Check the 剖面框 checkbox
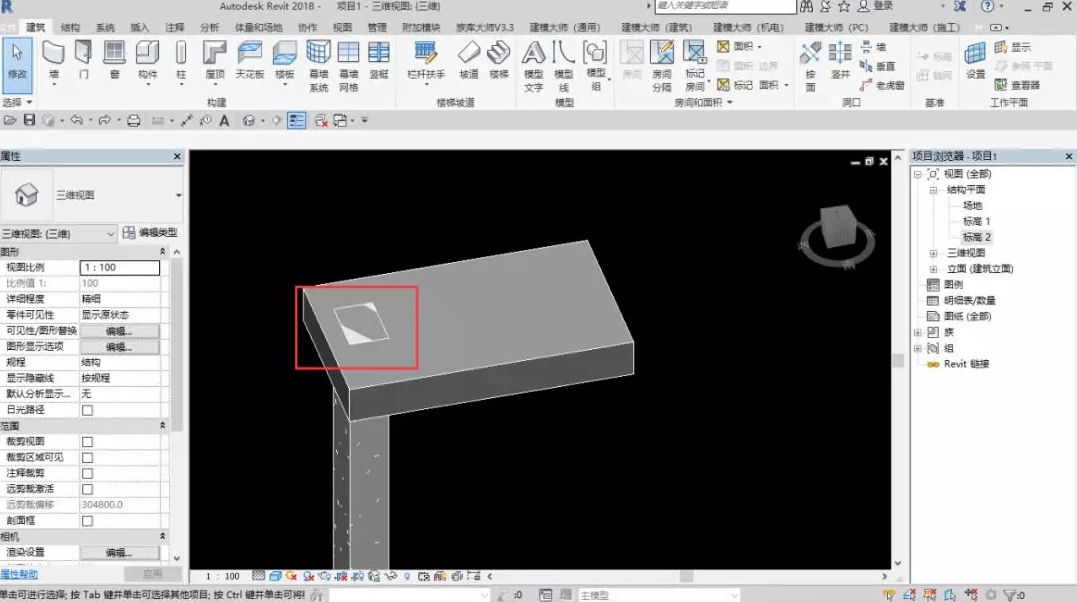 [x=87, y=521]
